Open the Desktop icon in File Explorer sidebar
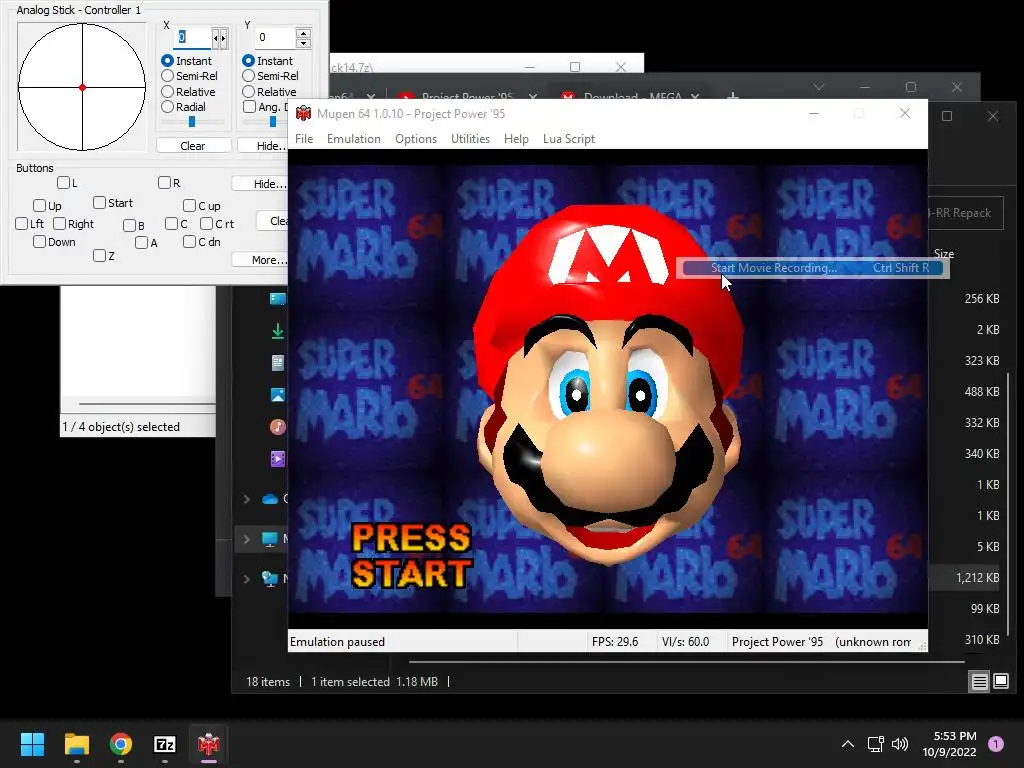 tap(278, 299)
